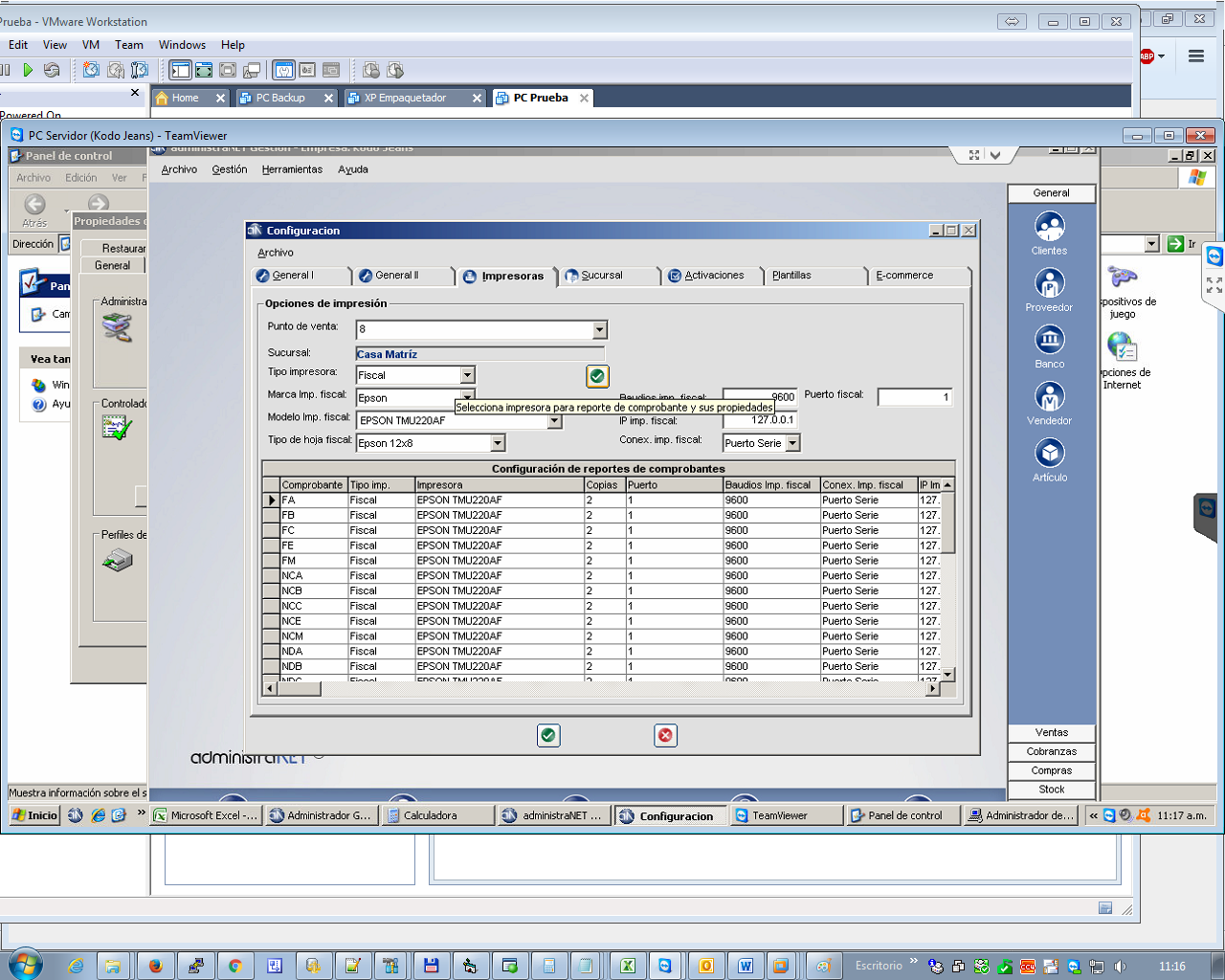Image resolution: width=1225 pixels, height=980 pixels.
Task: Switch to the Sucursal tab
Action: click(x=602, y=276)
